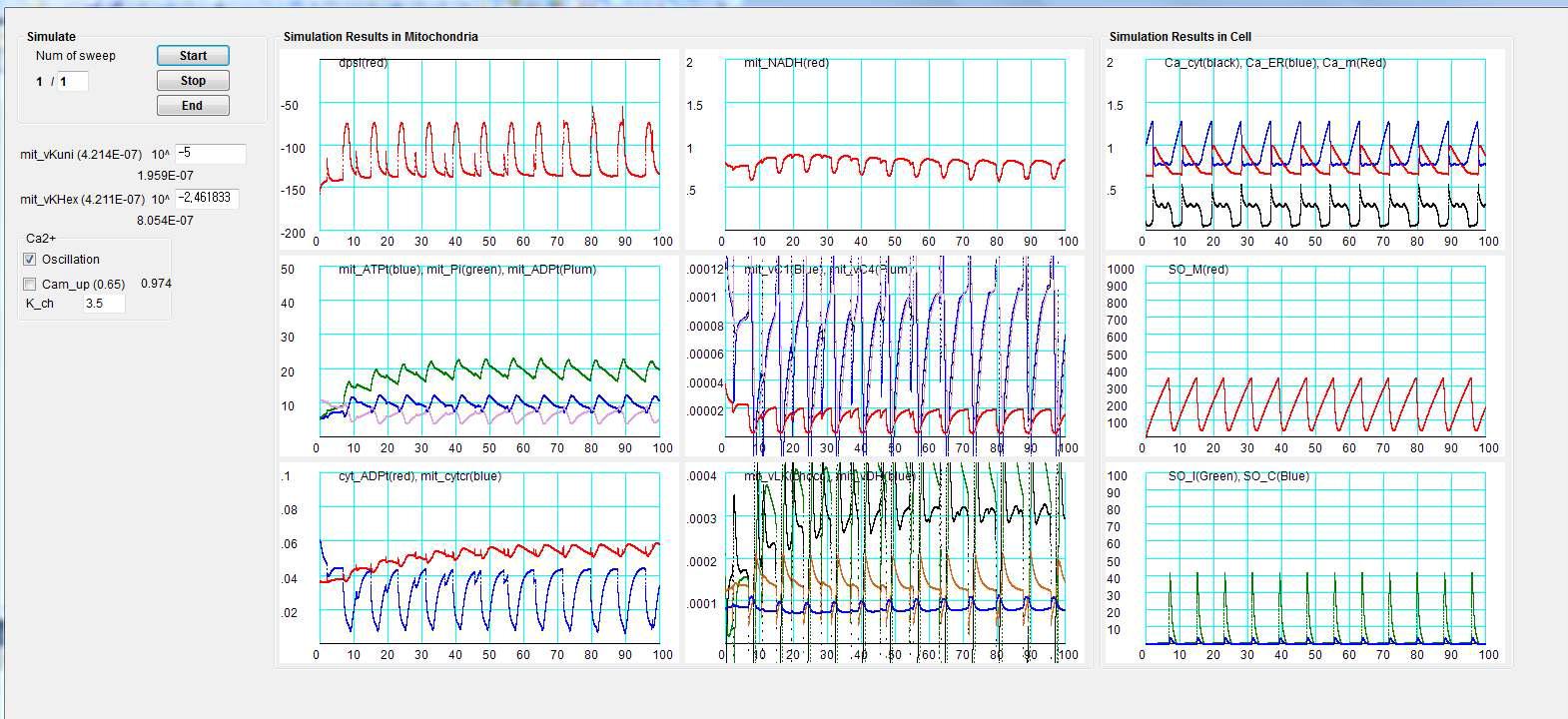Select the SO_M(red) chart

(x=1303, y=357)
